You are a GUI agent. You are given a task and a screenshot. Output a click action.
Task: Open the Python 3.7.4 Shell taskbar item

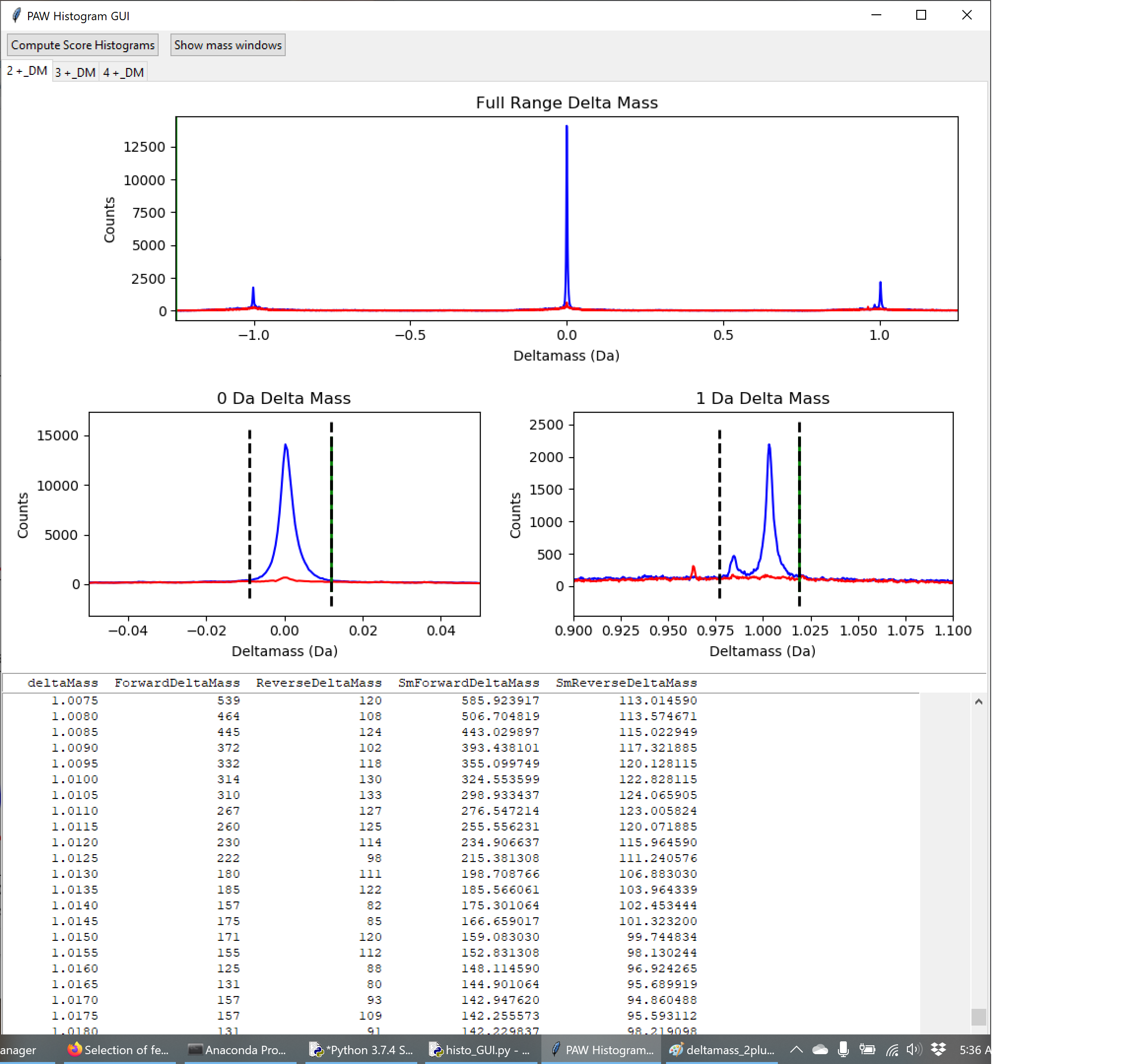pyautogui.click(x=360, y=1050)
